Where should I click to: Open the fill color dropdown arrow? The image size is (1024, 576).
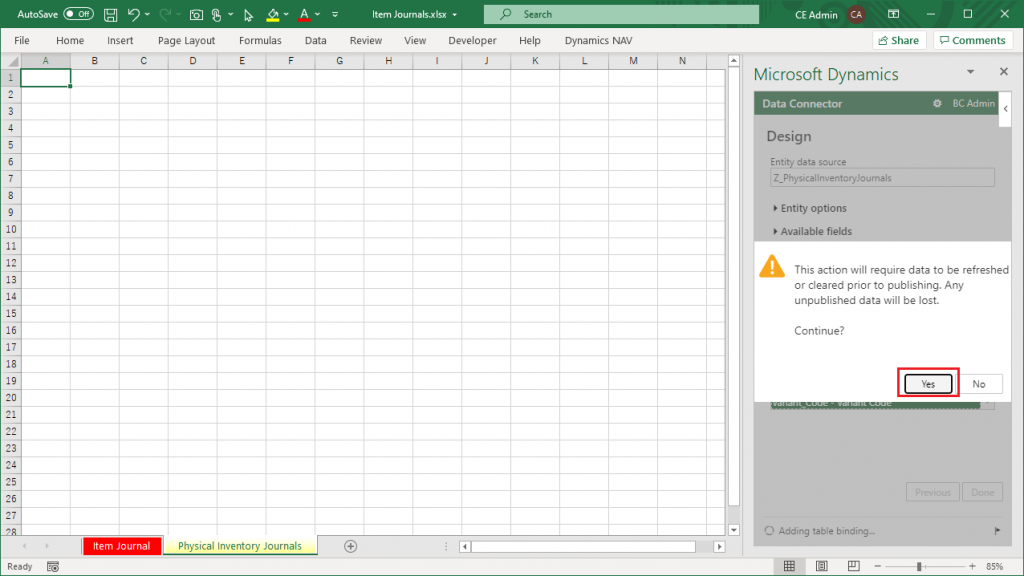[286, 14]
